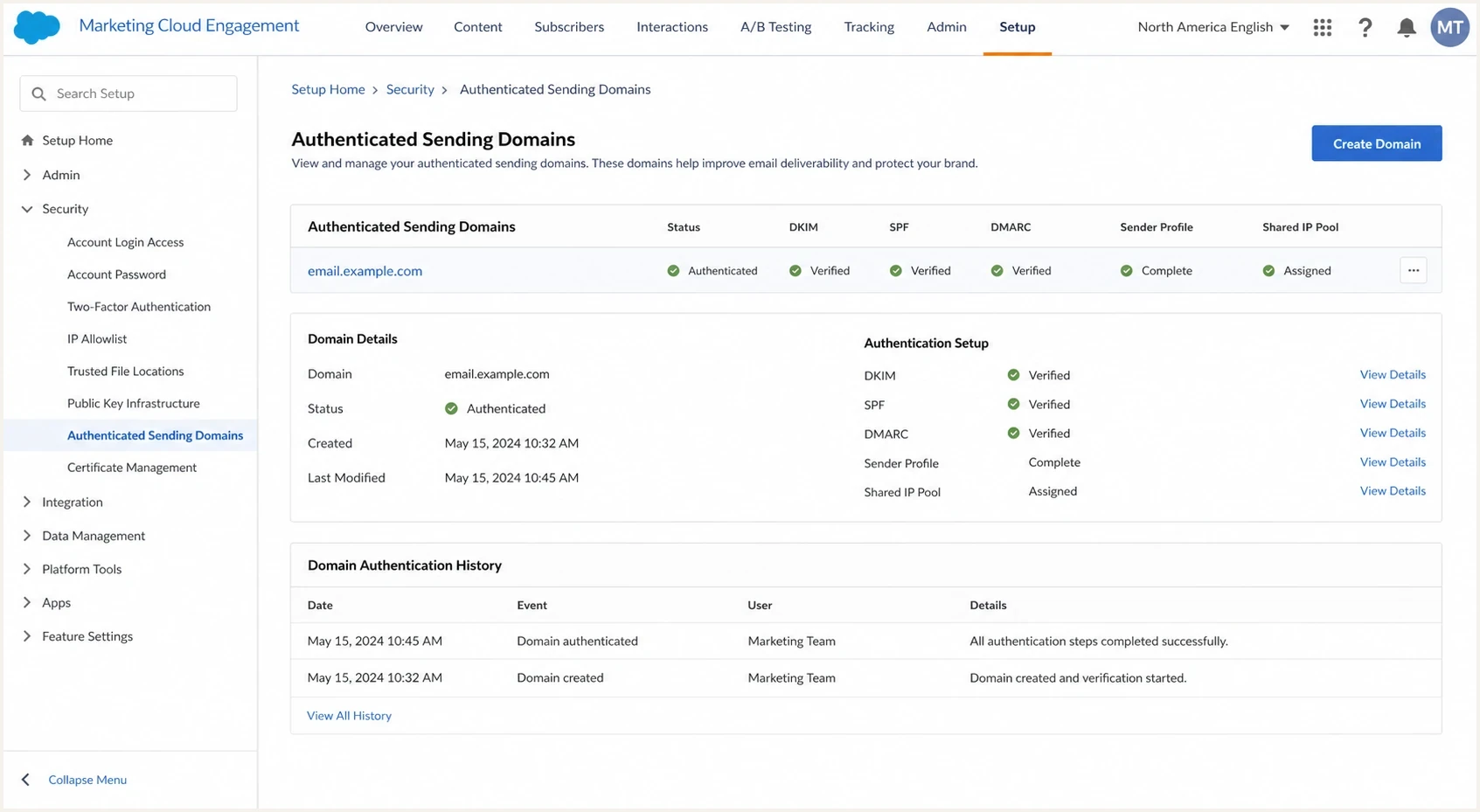The width and height of the screenshot is (1480, 812).
Task: Click the Status check icon in Domain Details
Action: click(x=451, y=408)
